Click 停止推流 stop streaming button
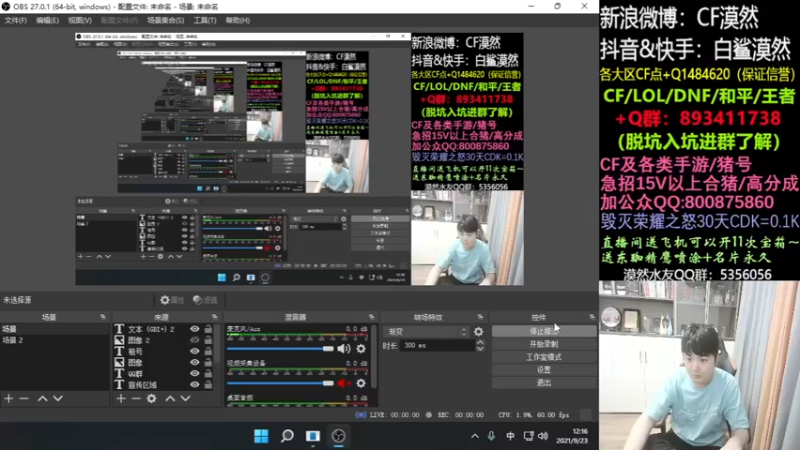Screen dimensions: 800x450 click(544, 332)
